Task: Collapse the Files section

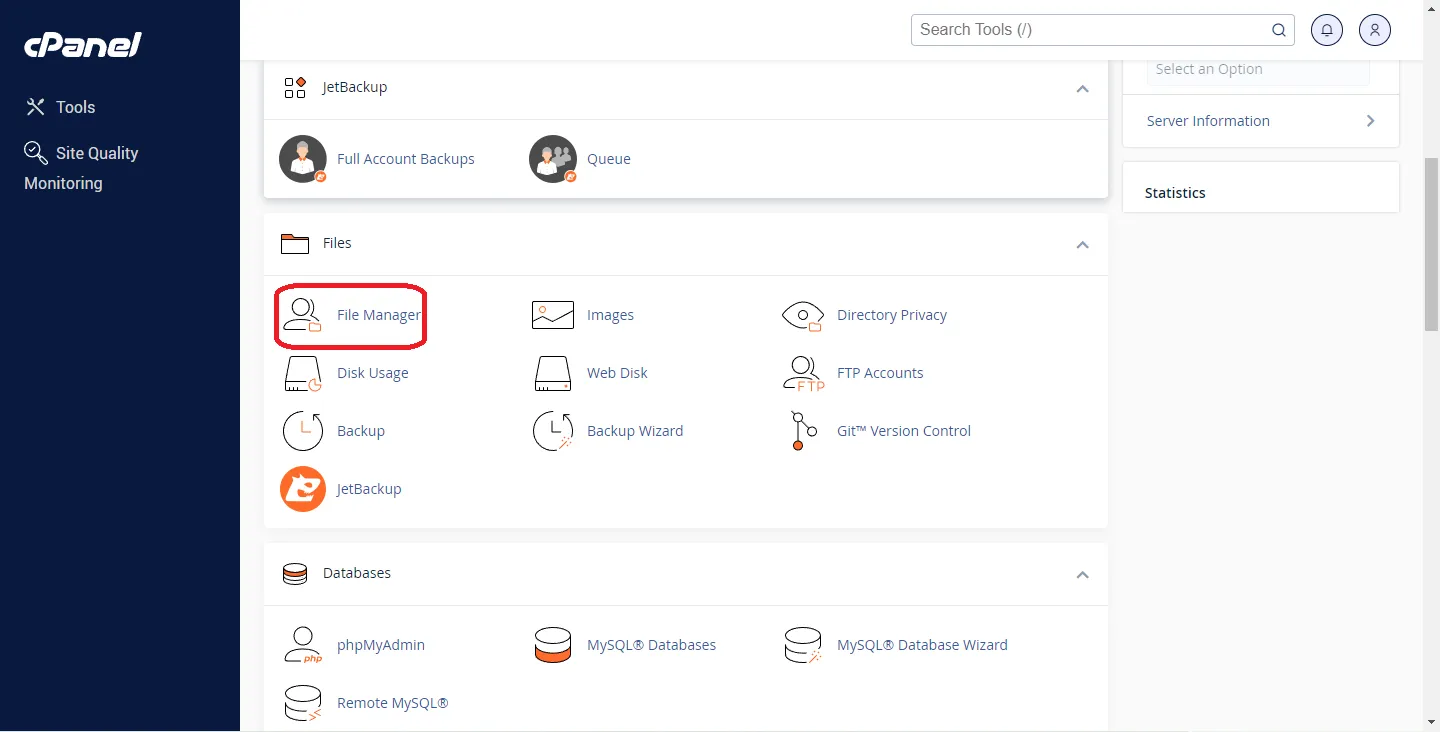Action: point(1082,244)
